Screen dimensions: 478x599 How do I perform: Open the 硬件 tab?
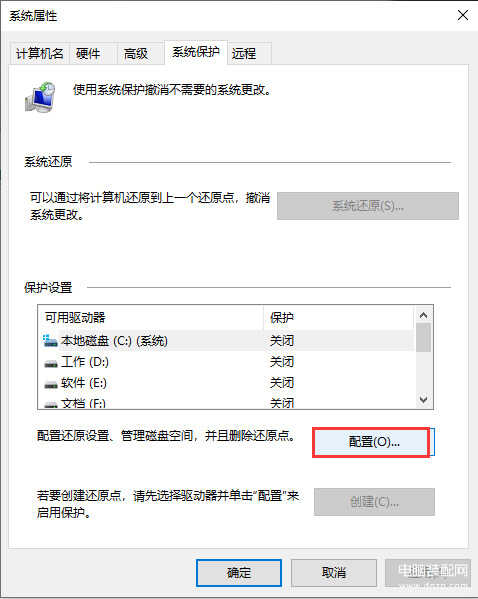(x=89, y=53)
